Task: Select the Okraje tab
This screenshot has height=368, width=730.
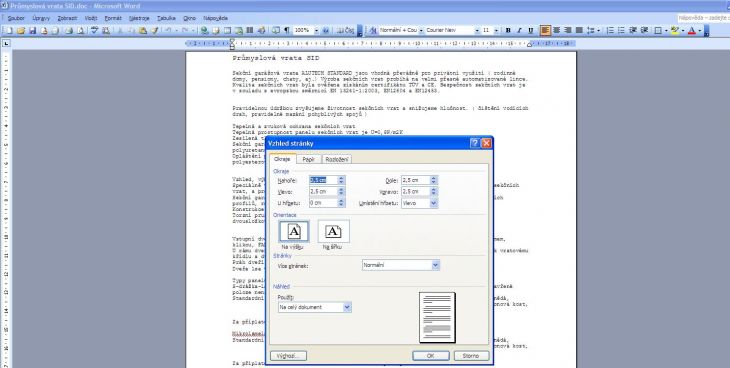Action: (x=282, y=159)
